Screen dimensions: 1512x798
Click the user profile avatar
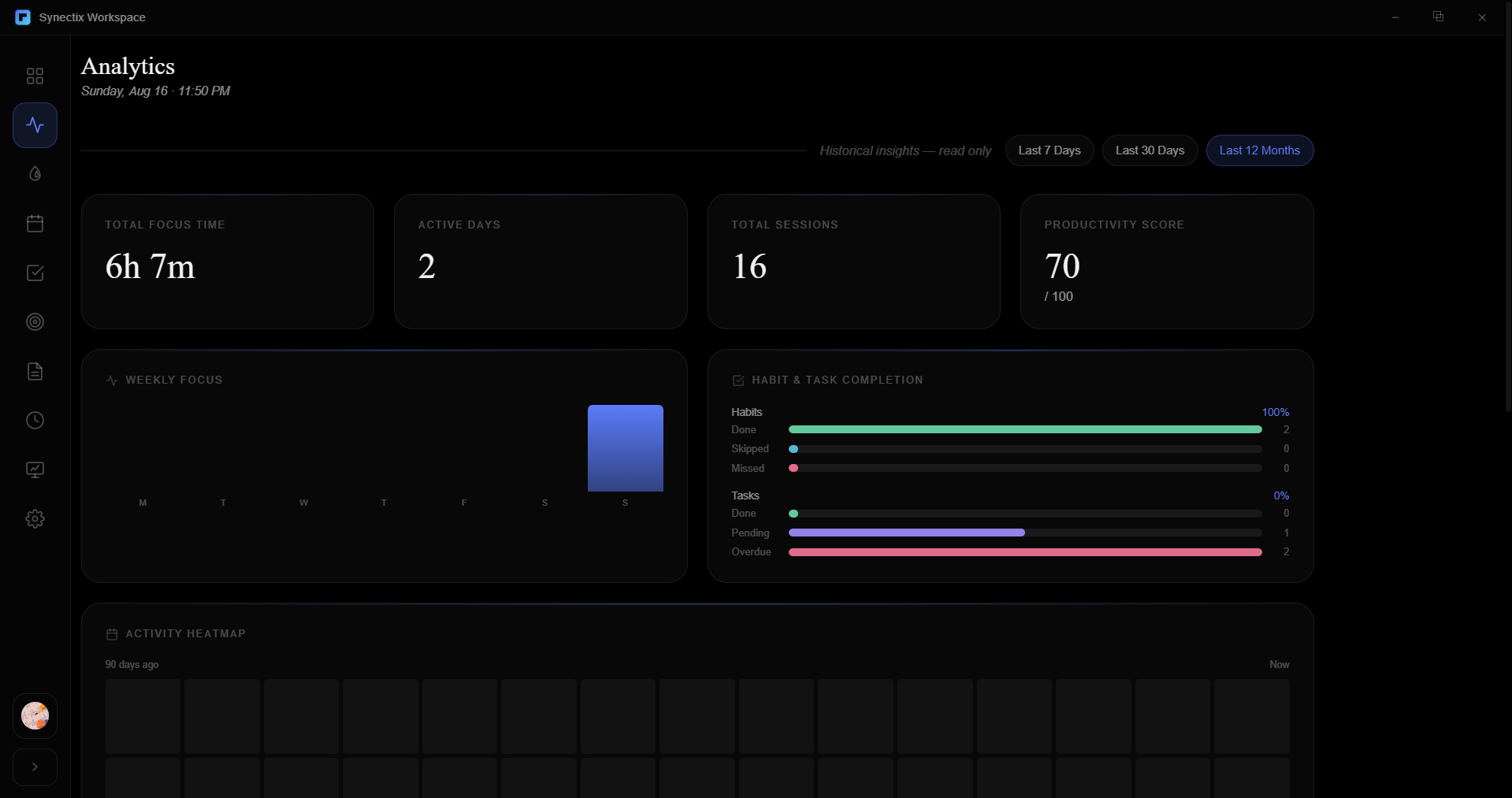point(35,716)
